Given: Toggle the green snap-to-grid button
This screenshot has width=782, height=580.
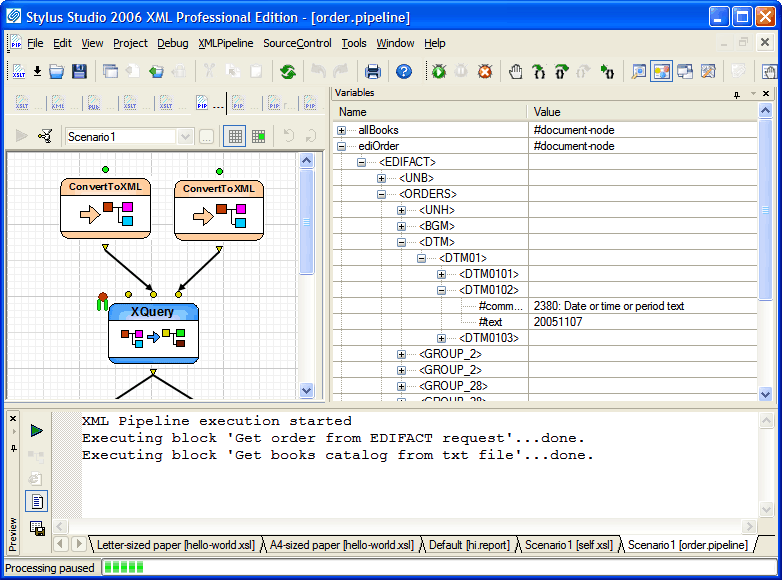Looking at the screenshot, I should 258,136.
